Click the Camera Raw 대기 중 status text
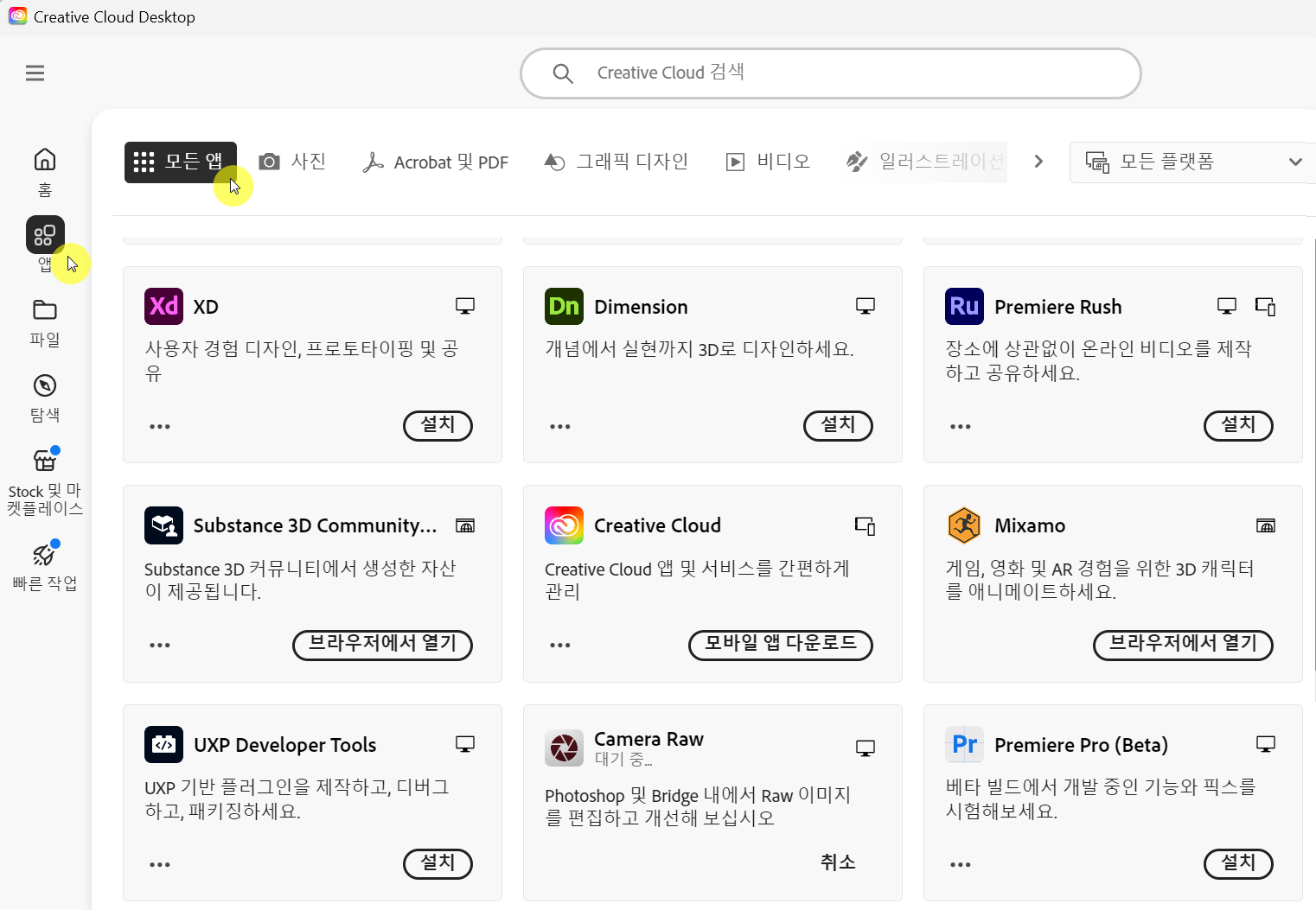 tap(623, 760)
